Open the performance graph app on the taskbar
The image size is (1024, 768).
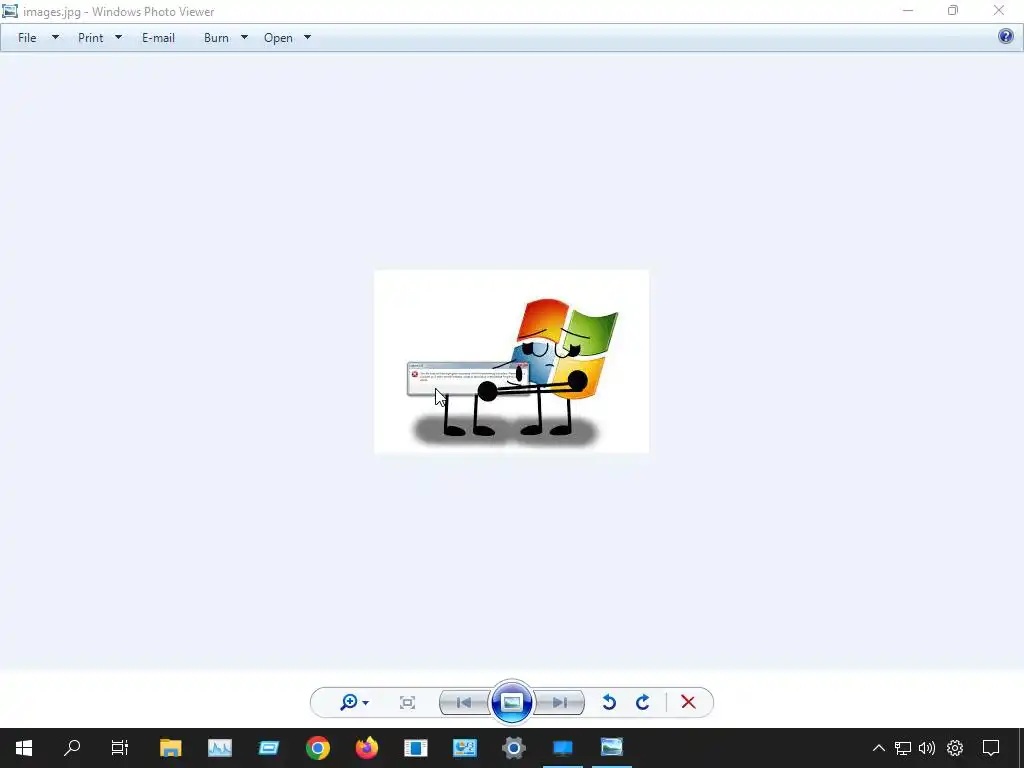(x=219, y=748)
